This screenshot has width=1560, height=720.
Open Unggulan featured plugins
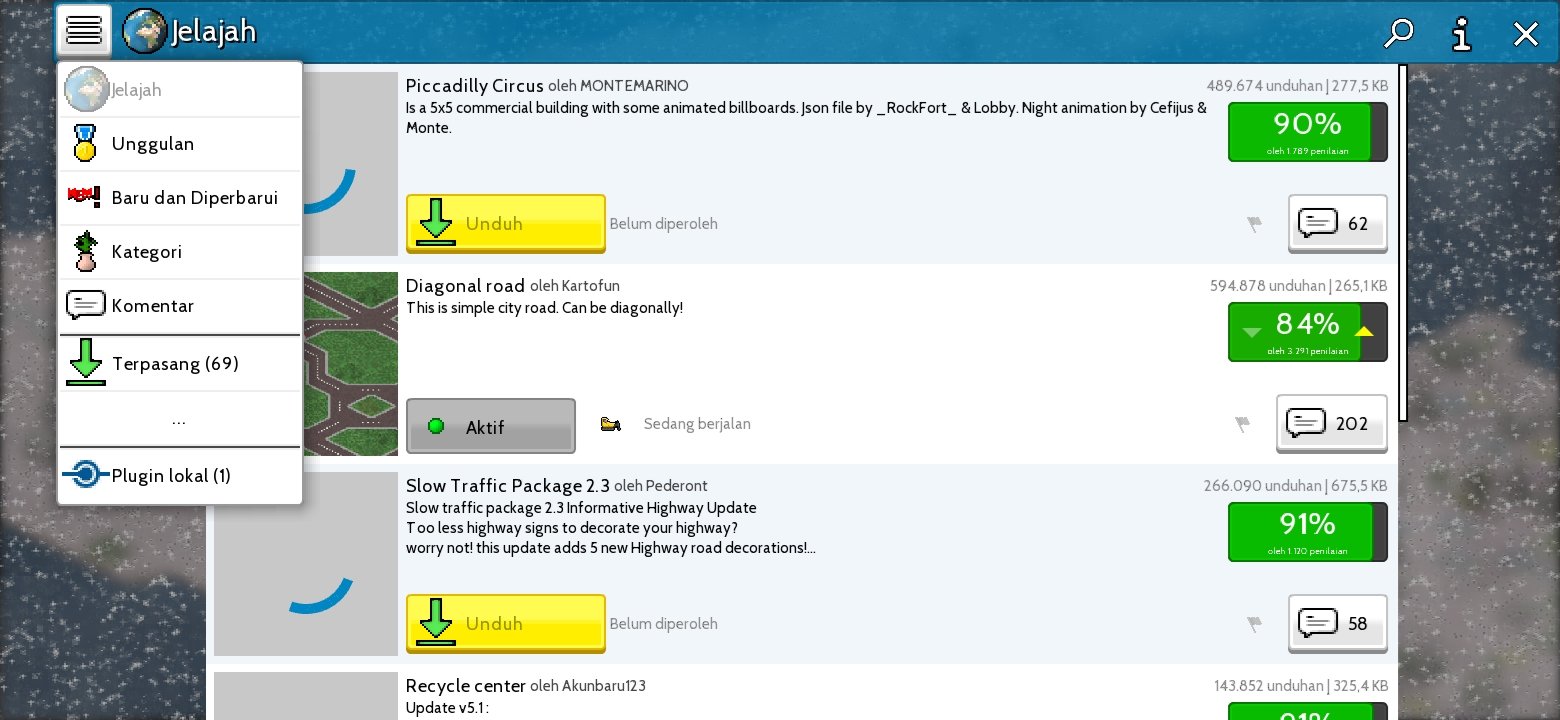coord(180,144)
